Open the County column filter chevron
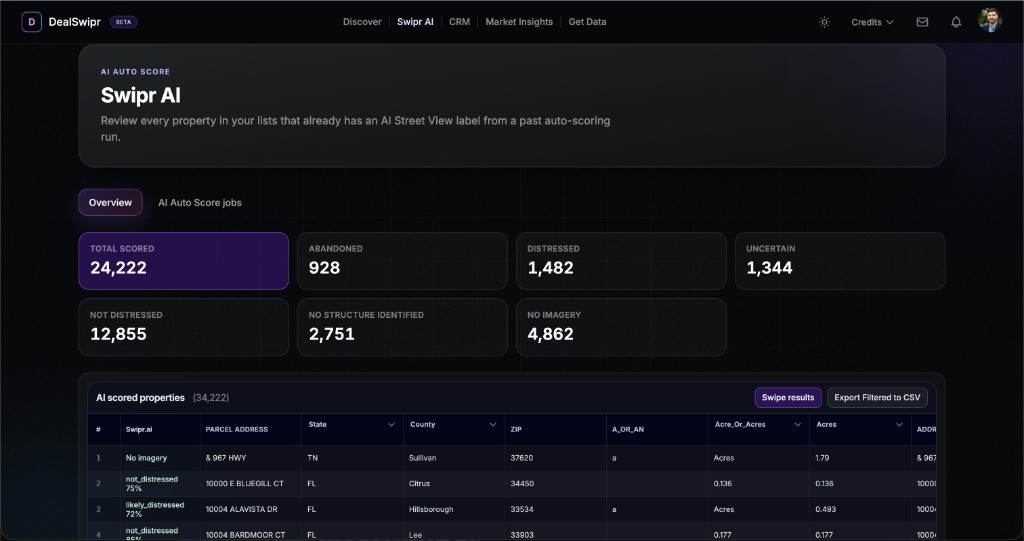The height and width of the screenshot is (541, 1024). tap(492, 425)
